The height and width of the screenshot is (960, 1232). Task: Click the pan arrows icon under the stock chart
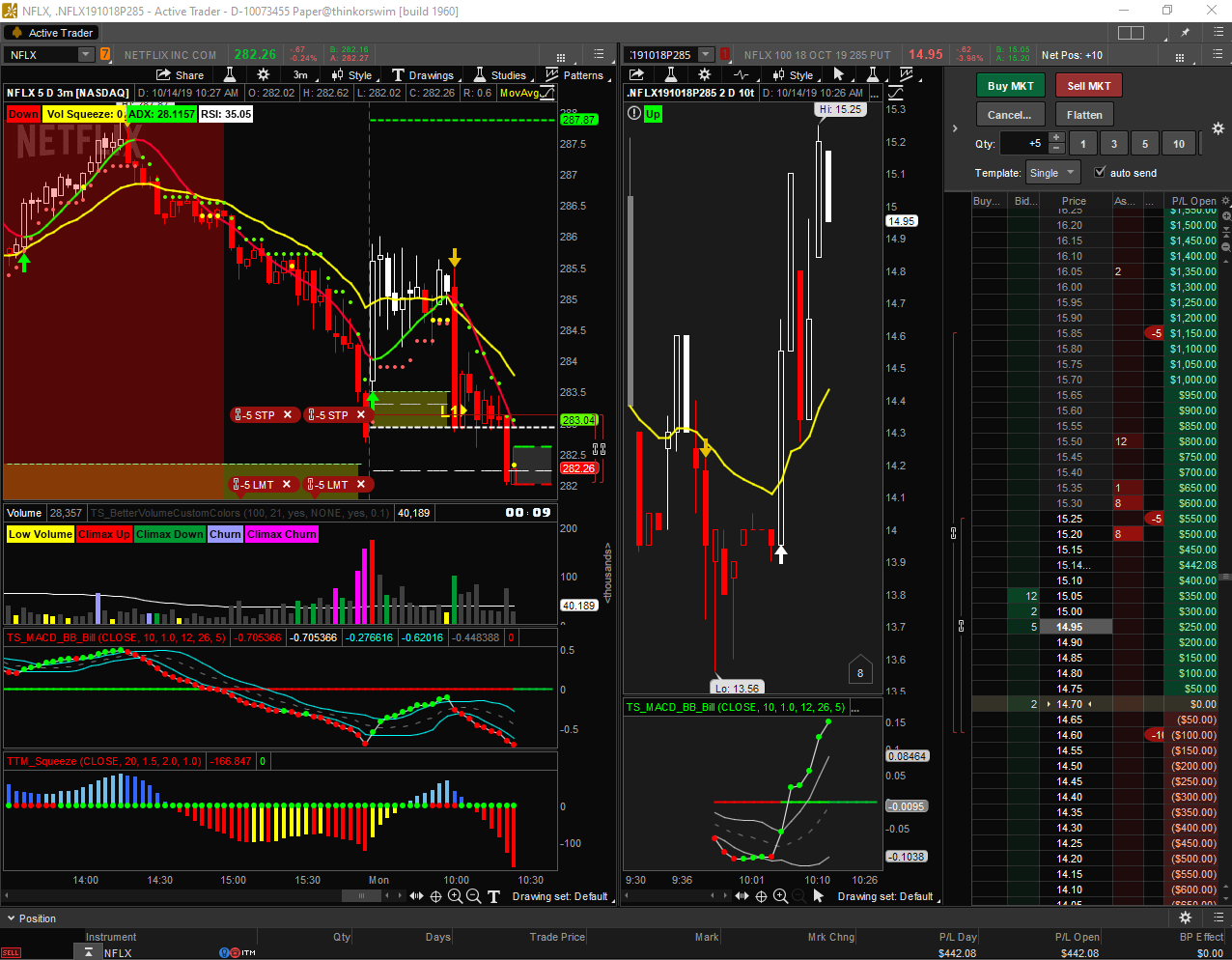click(416, 896)
